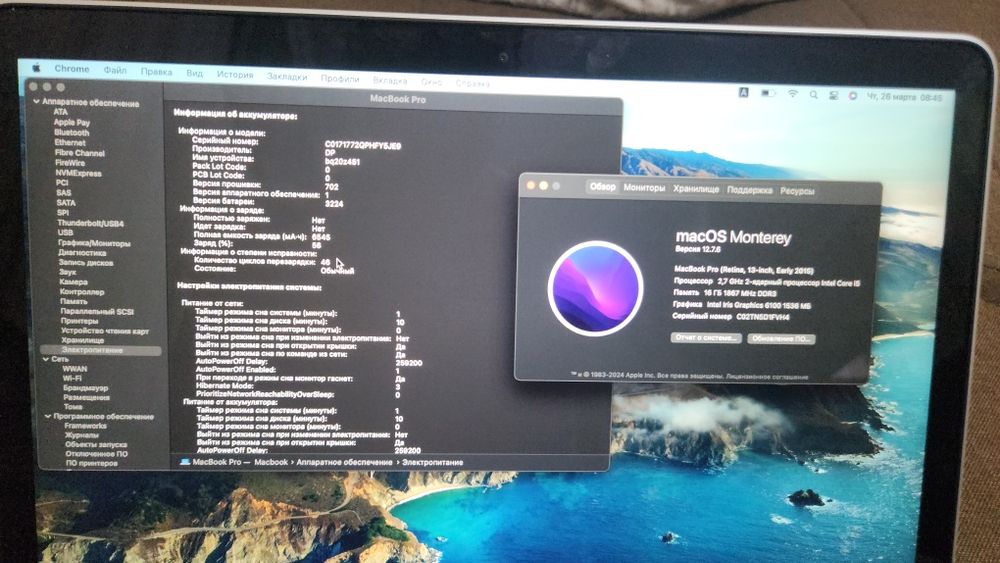1000x563 pixels.
Task: Select FireWire in the sidebar
Action: pyautogui.click(x=70, y=163)
